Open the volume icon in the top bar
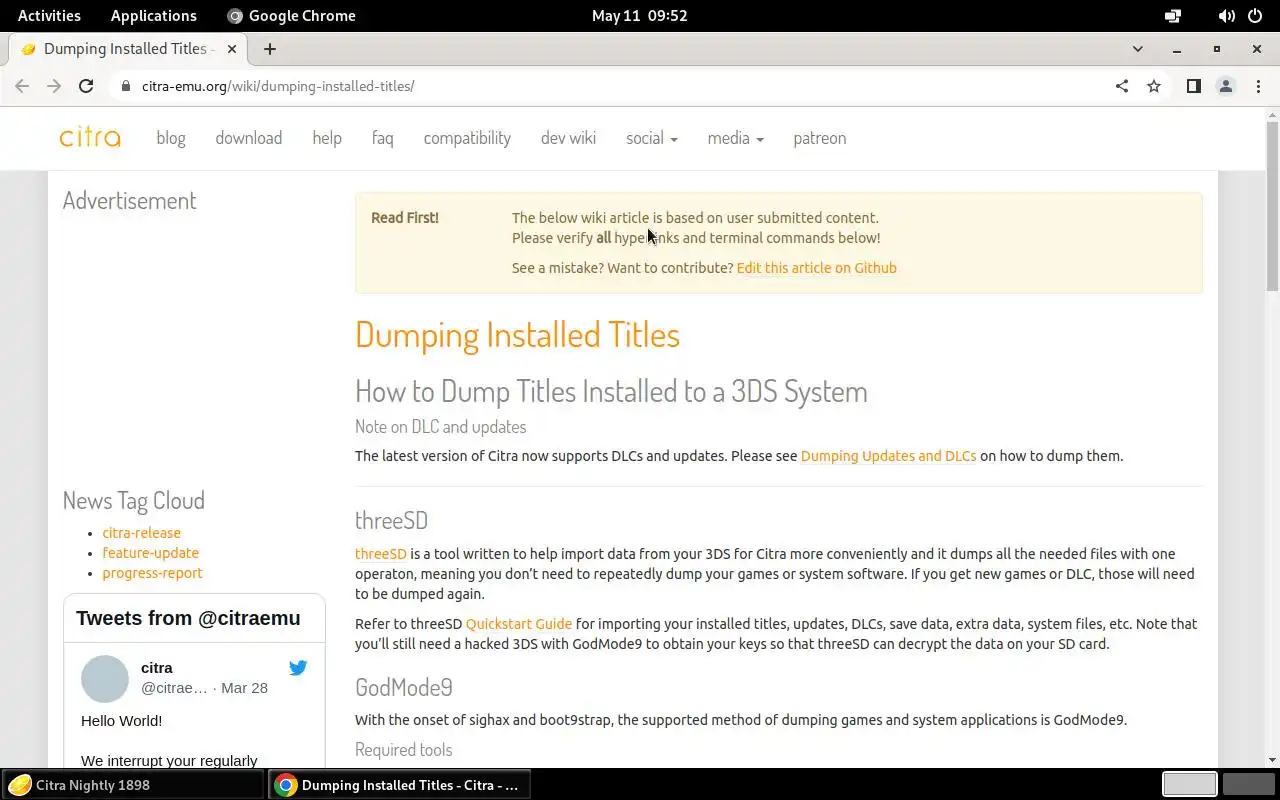 pyautogui.click(x=1226, y=16)
